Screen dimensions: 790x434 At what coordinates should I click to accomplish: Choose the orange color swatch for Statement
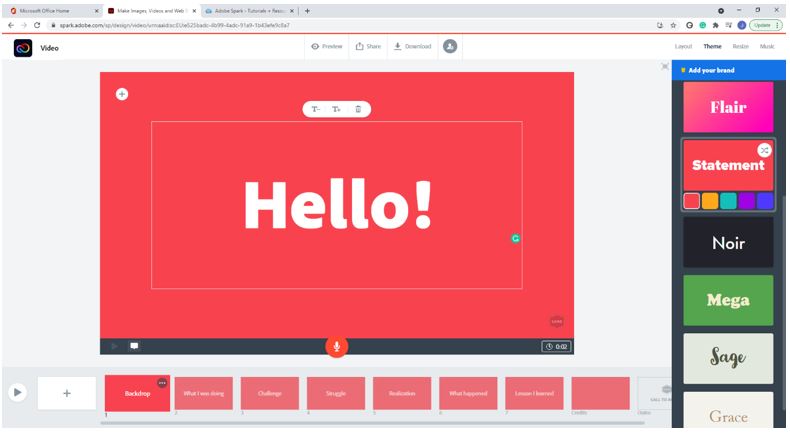pos(710,201)
